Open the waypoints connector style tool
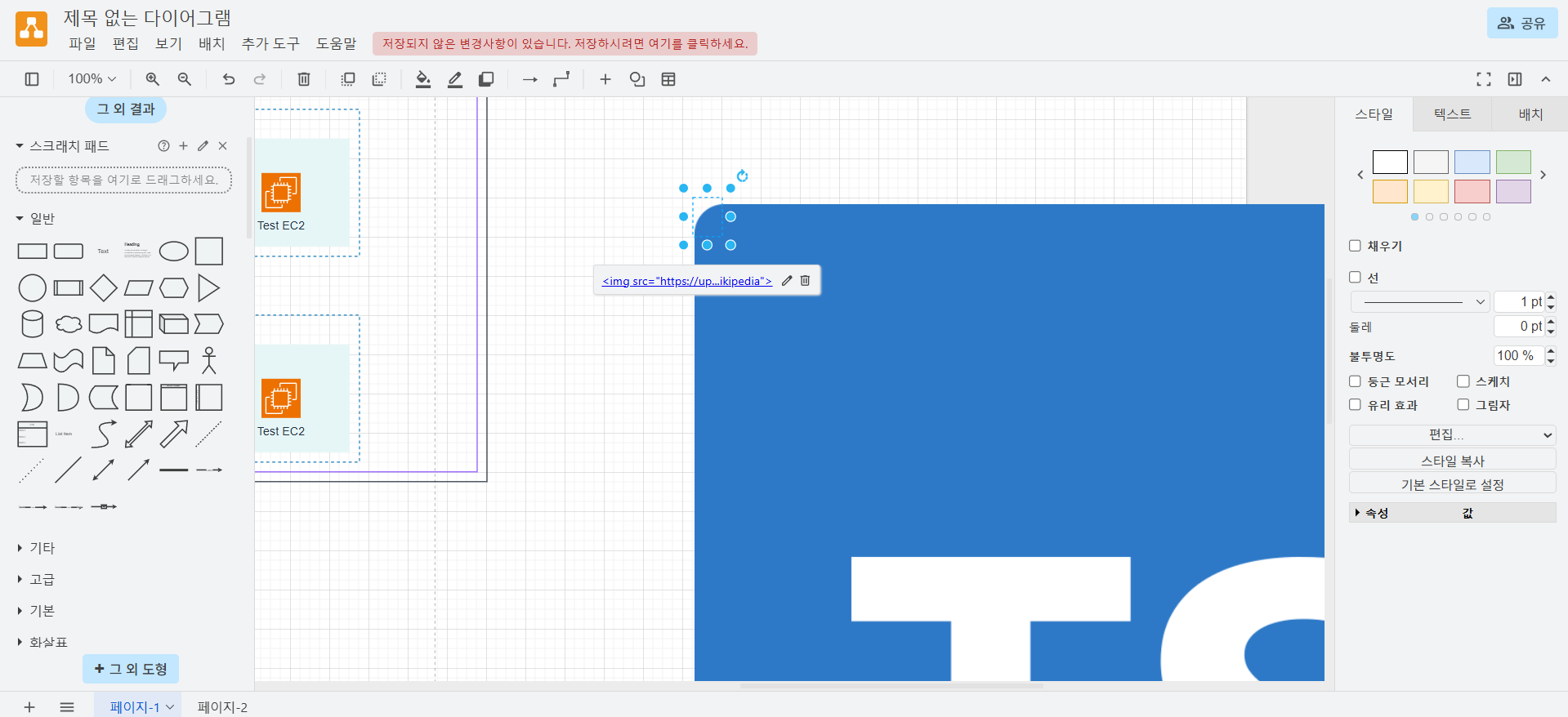The height and width of the screenshot is (717, 1568). pyautogui.click(x=561, y=79)
